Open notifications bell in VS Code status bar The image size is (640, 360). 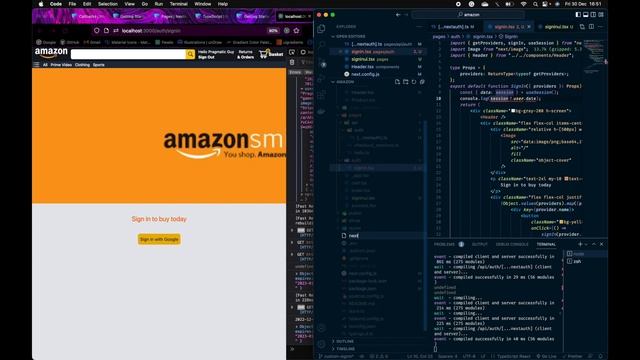coord(601,356)
